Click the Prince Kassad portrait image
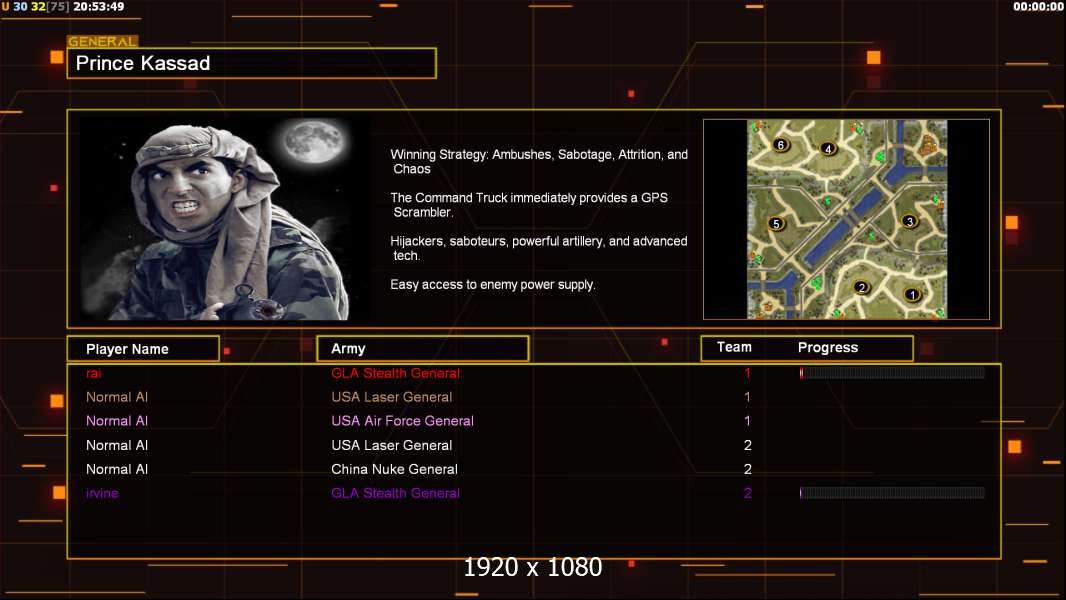 click(x=225, y=218)
